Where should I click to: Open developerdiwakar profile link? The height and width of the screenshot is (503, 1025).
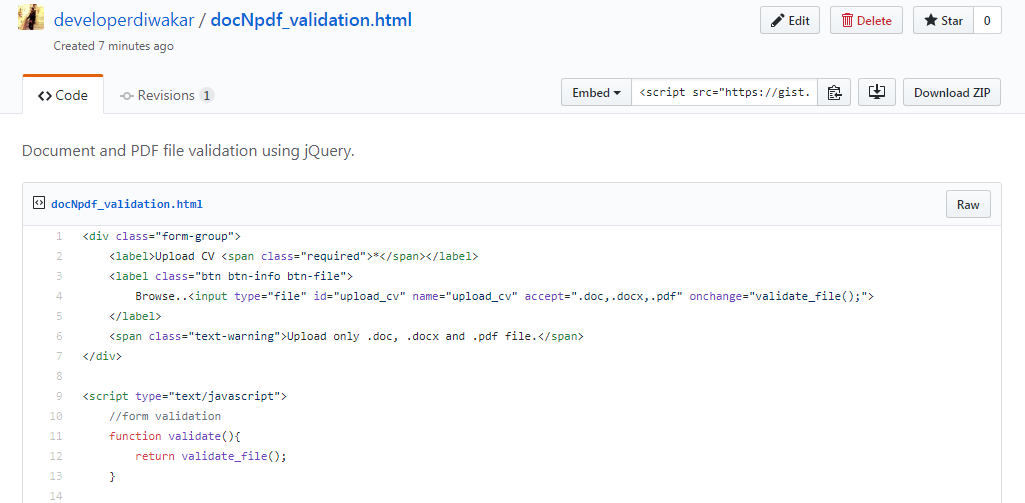[x=124, y=20]
